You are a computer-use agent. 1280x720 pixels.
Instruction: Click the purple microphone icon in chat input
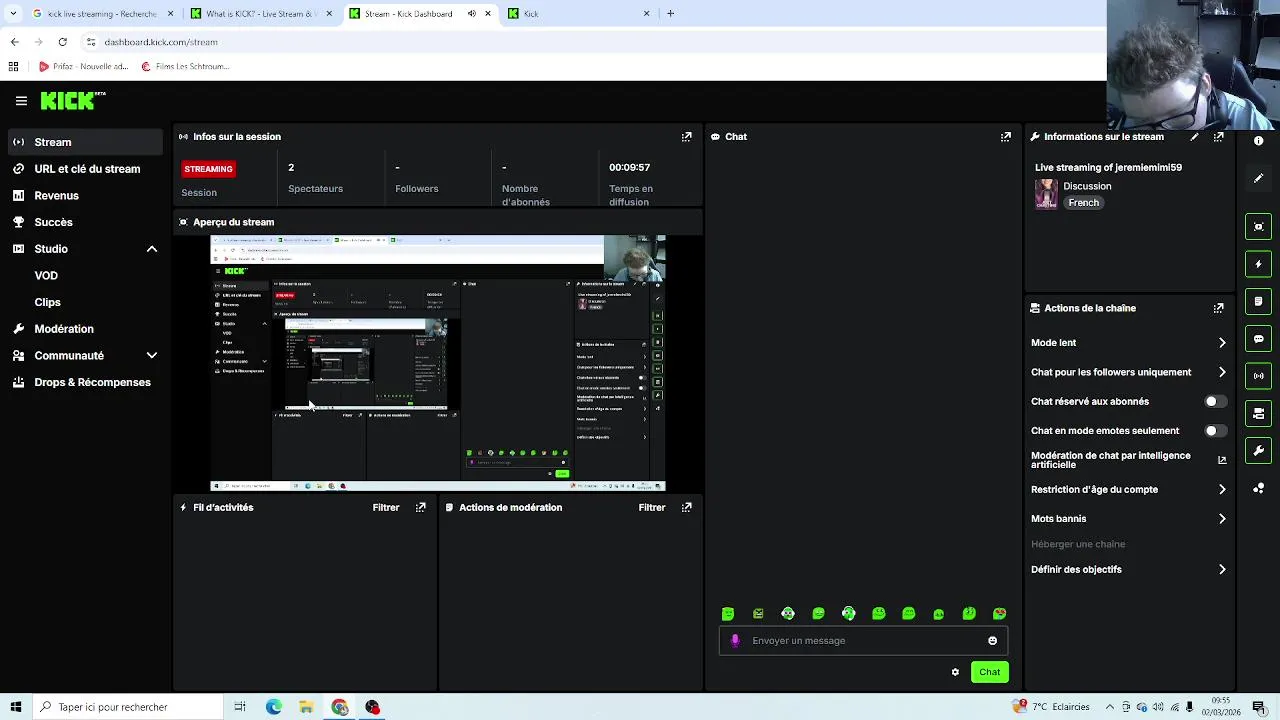pos(735,641)
